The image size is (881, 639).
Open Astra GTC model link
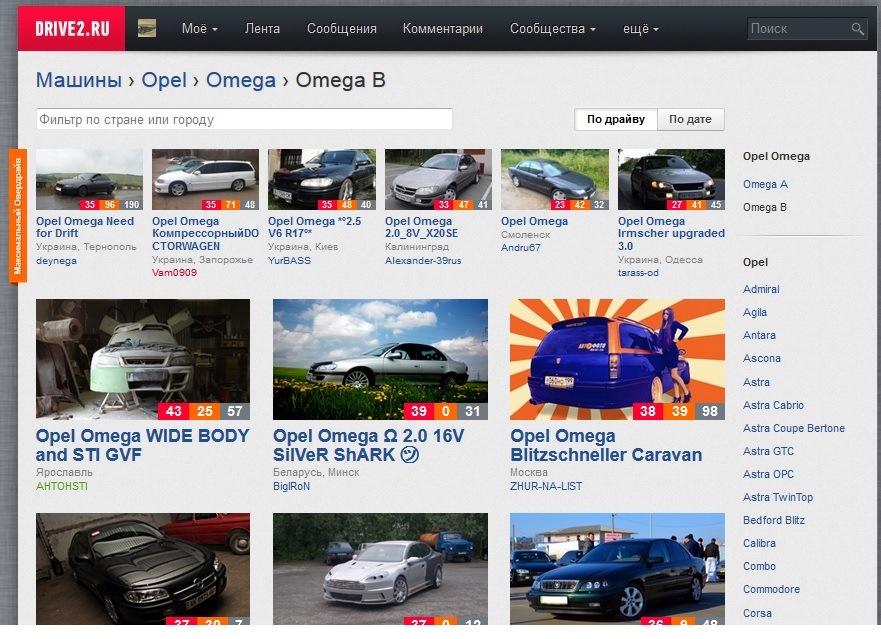click(768, 451)
